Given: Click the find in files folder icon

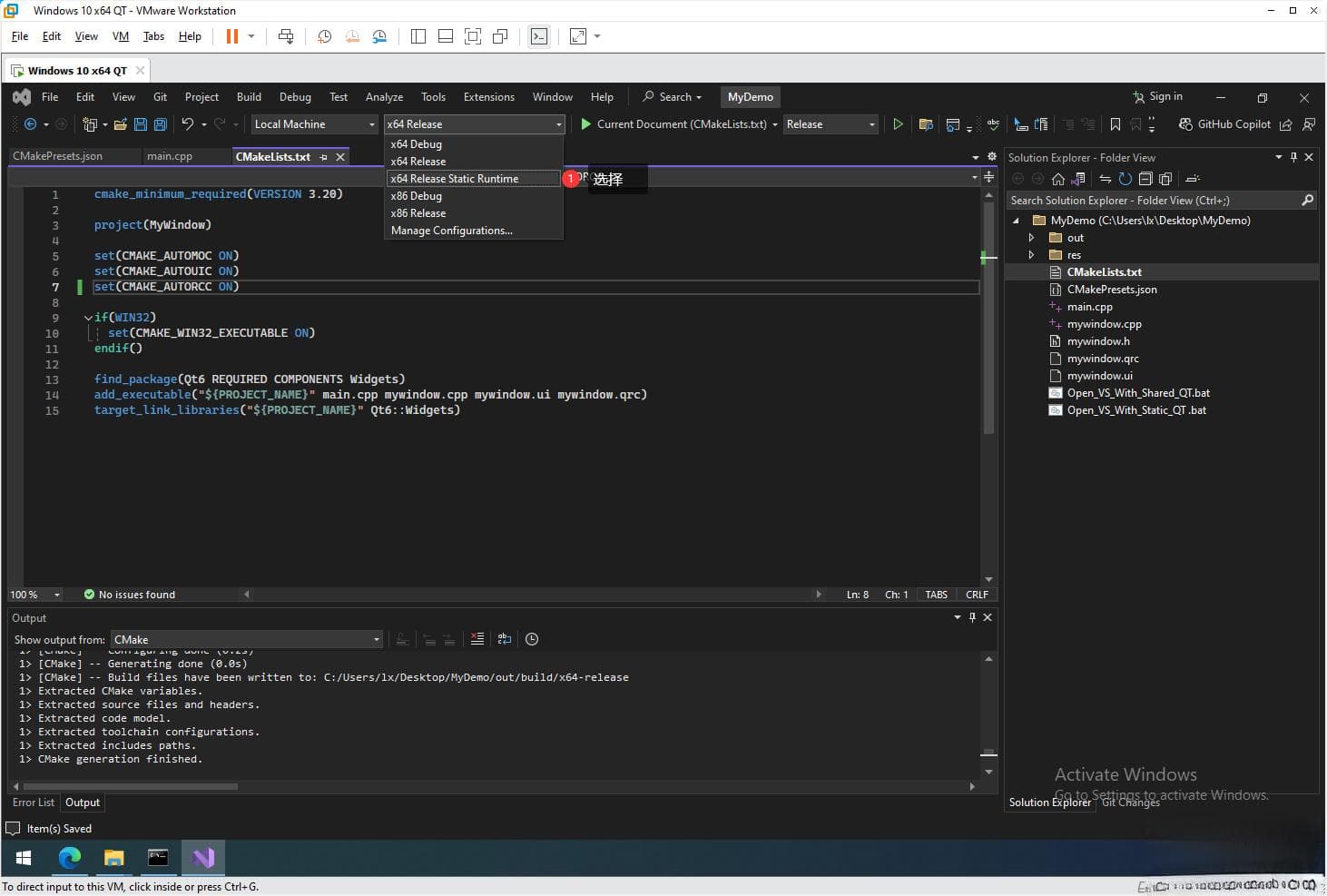Looking at the screenshot, I should 926,124.
